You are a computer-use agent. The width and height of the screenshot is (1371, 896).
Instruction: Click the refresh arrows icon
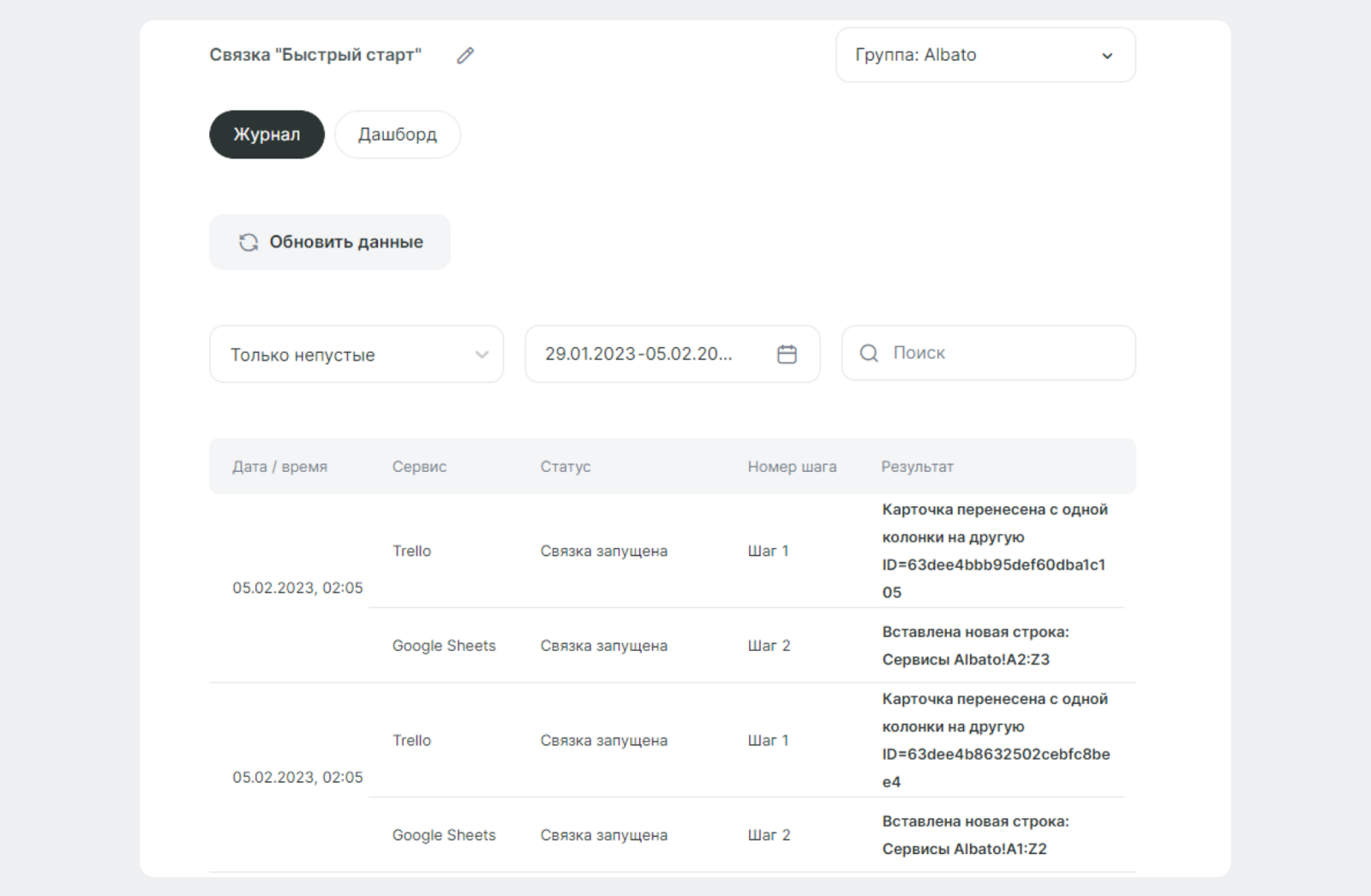(248, 242)
